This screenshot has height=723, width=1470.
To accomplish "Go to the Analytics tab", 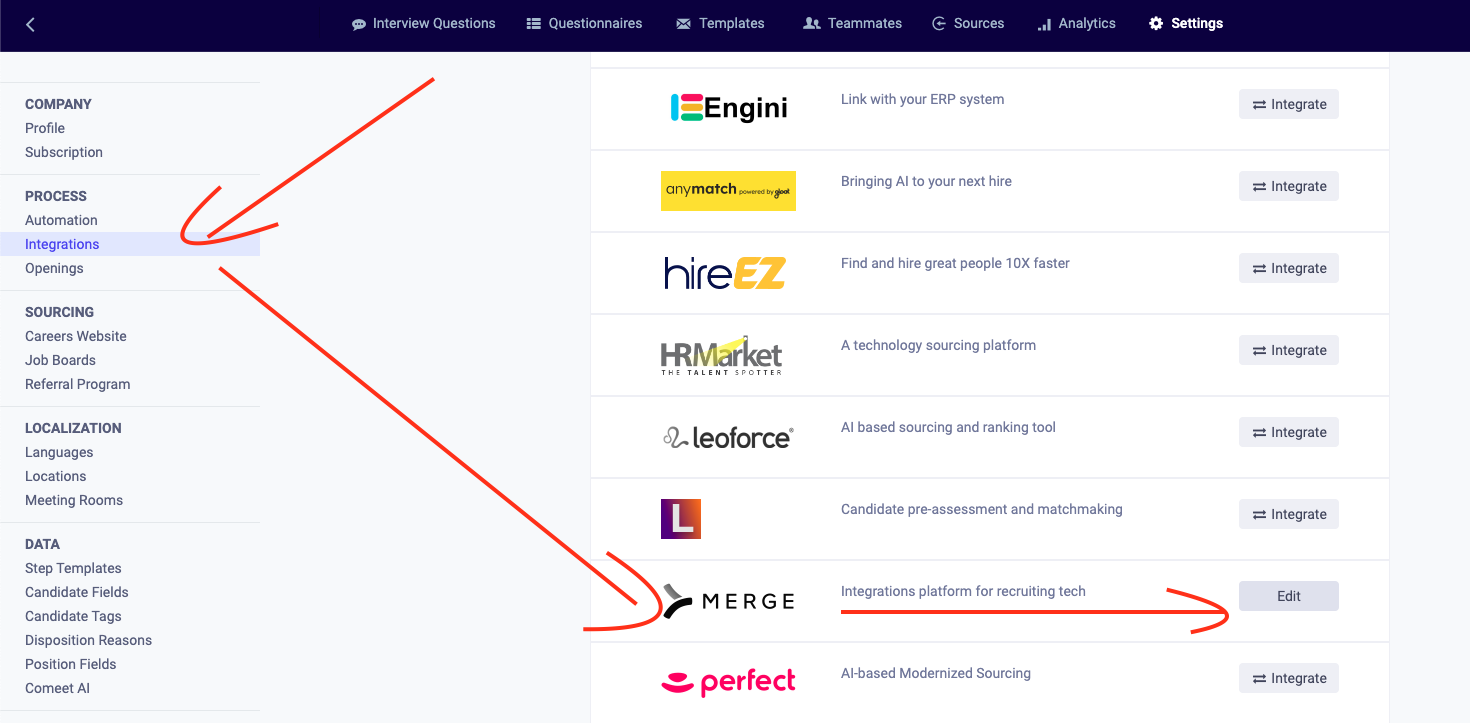I will click(x=1076, y=24).
